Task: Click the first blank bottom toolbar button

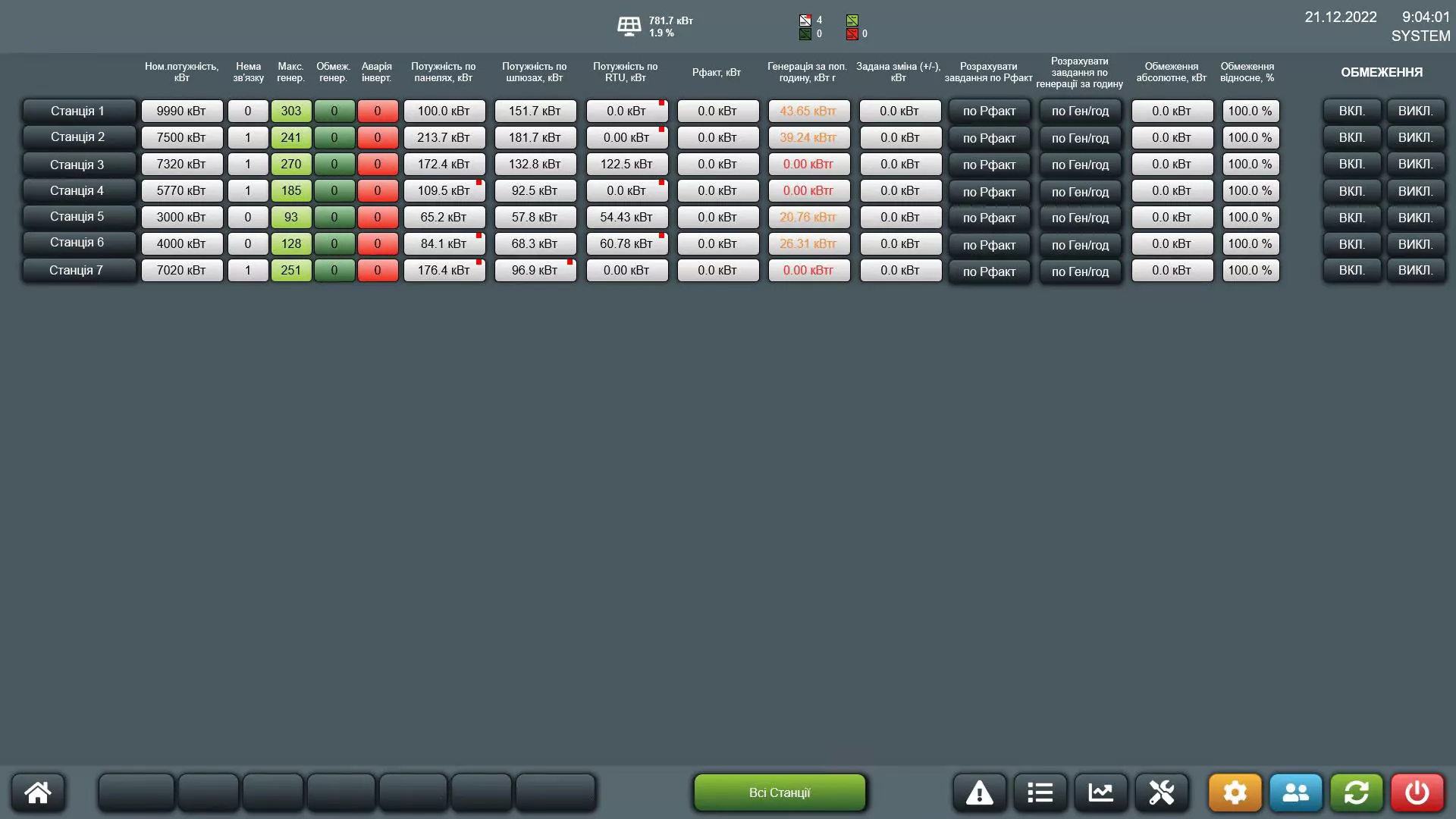Action: (136, 792)
